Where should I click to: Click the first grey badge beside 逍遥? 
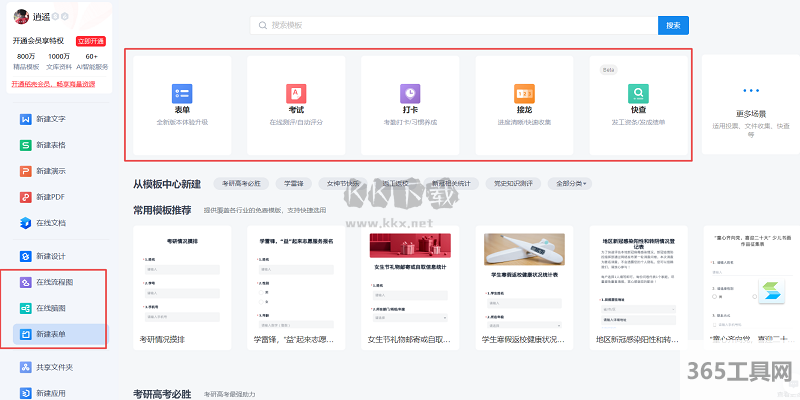click(56, 17)
